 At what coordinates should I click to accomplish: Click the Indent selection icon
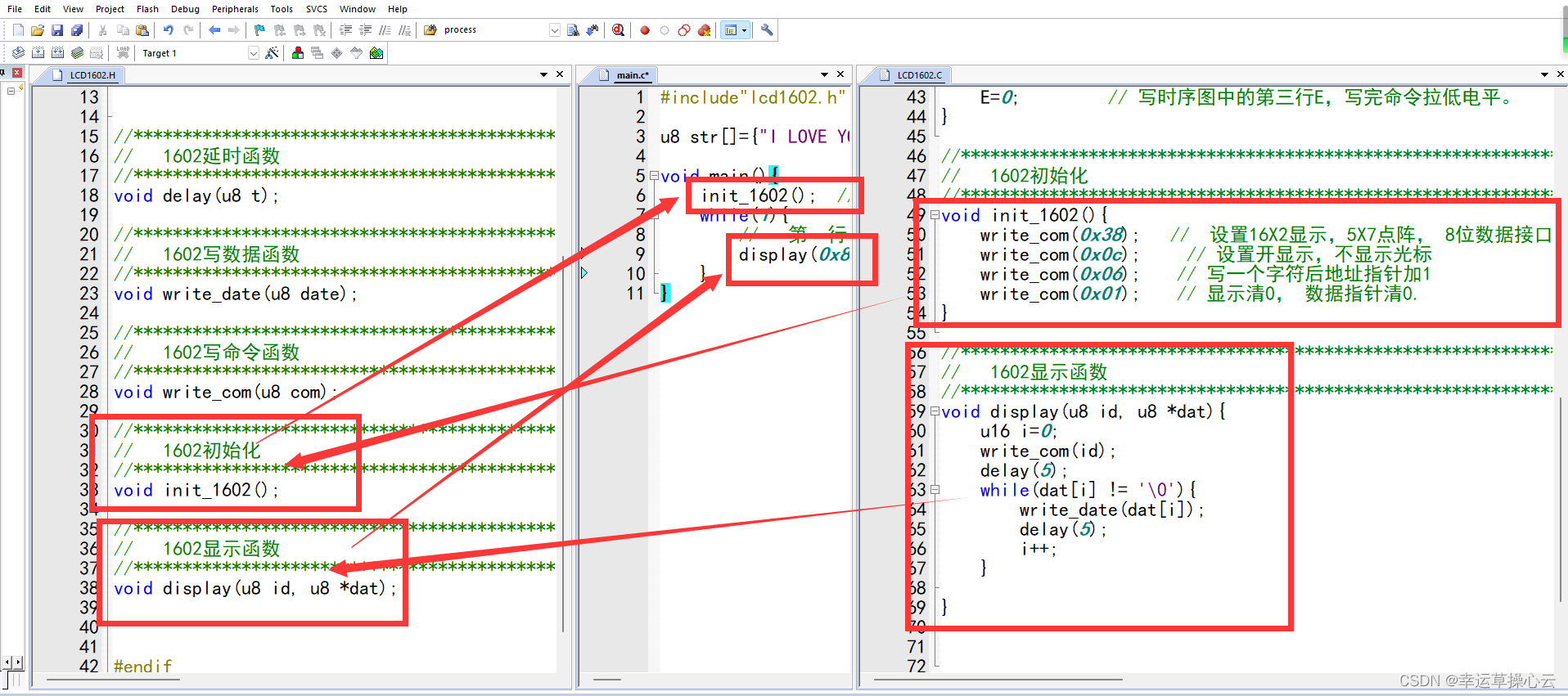(x=345, y=30)
